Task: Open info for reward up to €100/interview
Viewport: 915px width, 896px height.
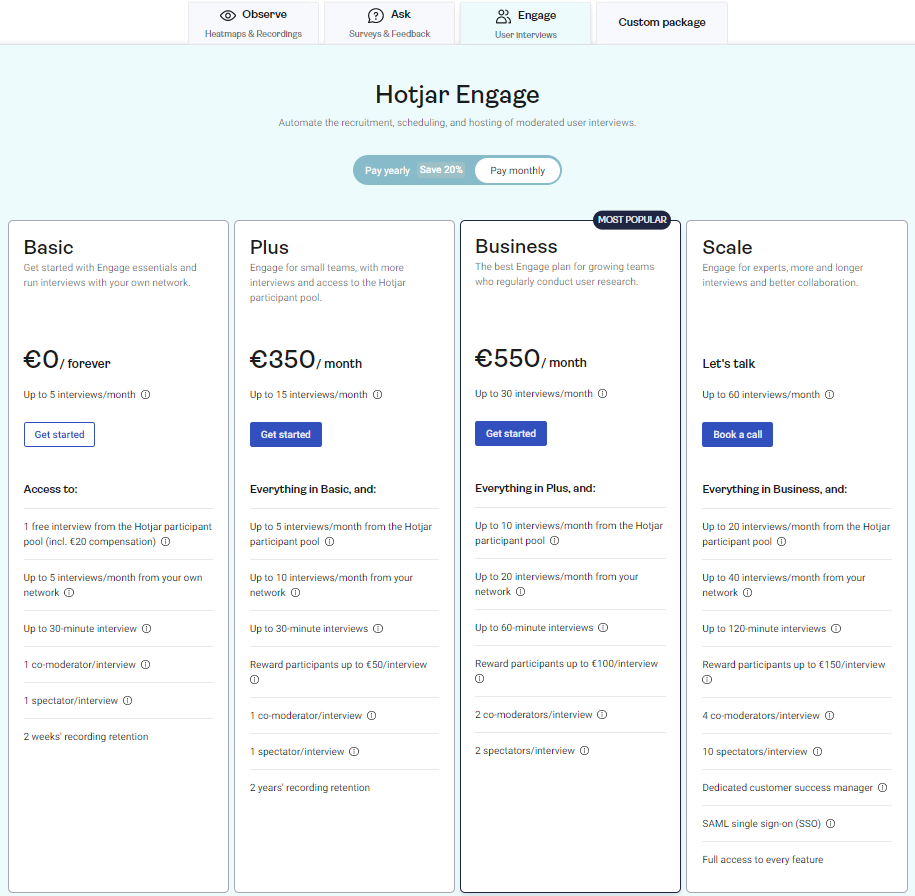Action: (x=480, y=678)
